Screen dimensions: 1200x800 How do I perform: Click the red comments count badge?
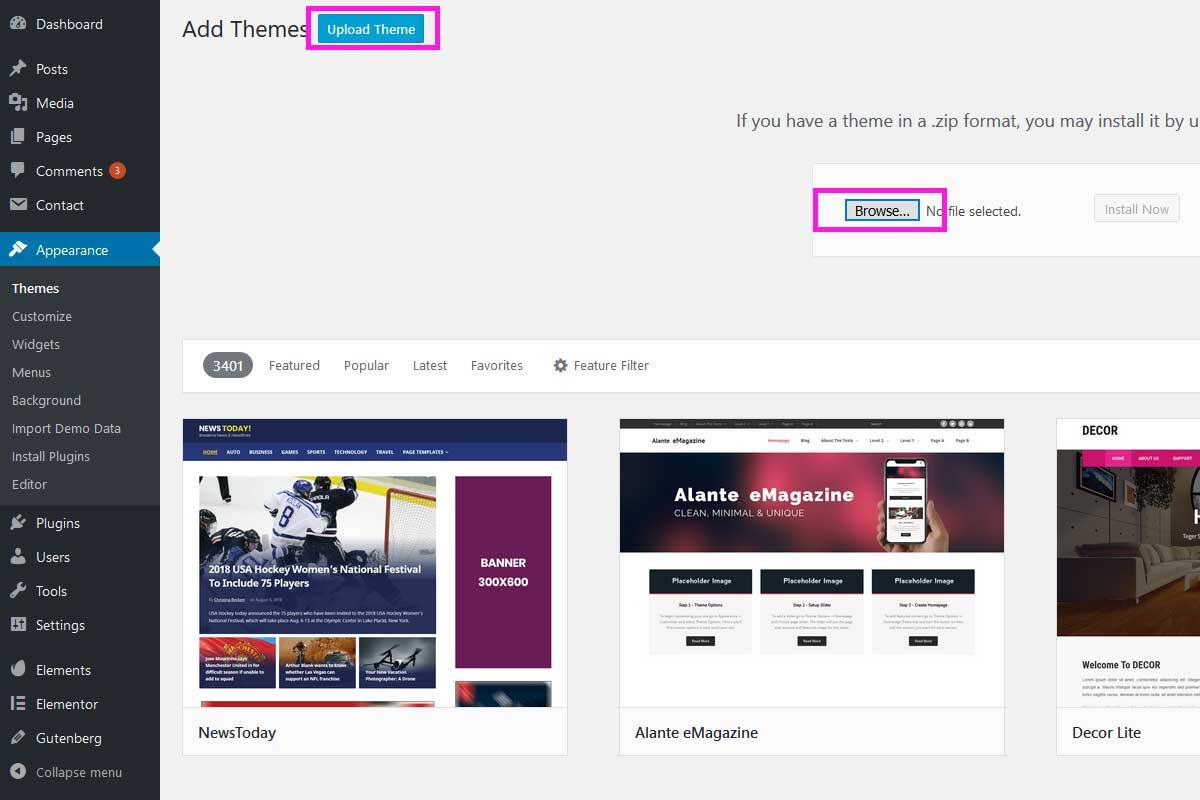[x=117, y=171]
